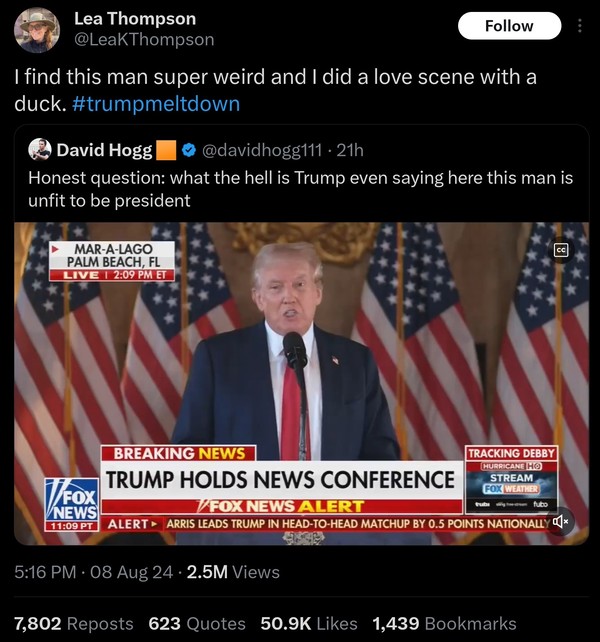
Task: Toggle closed captions on the video
Action: [561, 250]
